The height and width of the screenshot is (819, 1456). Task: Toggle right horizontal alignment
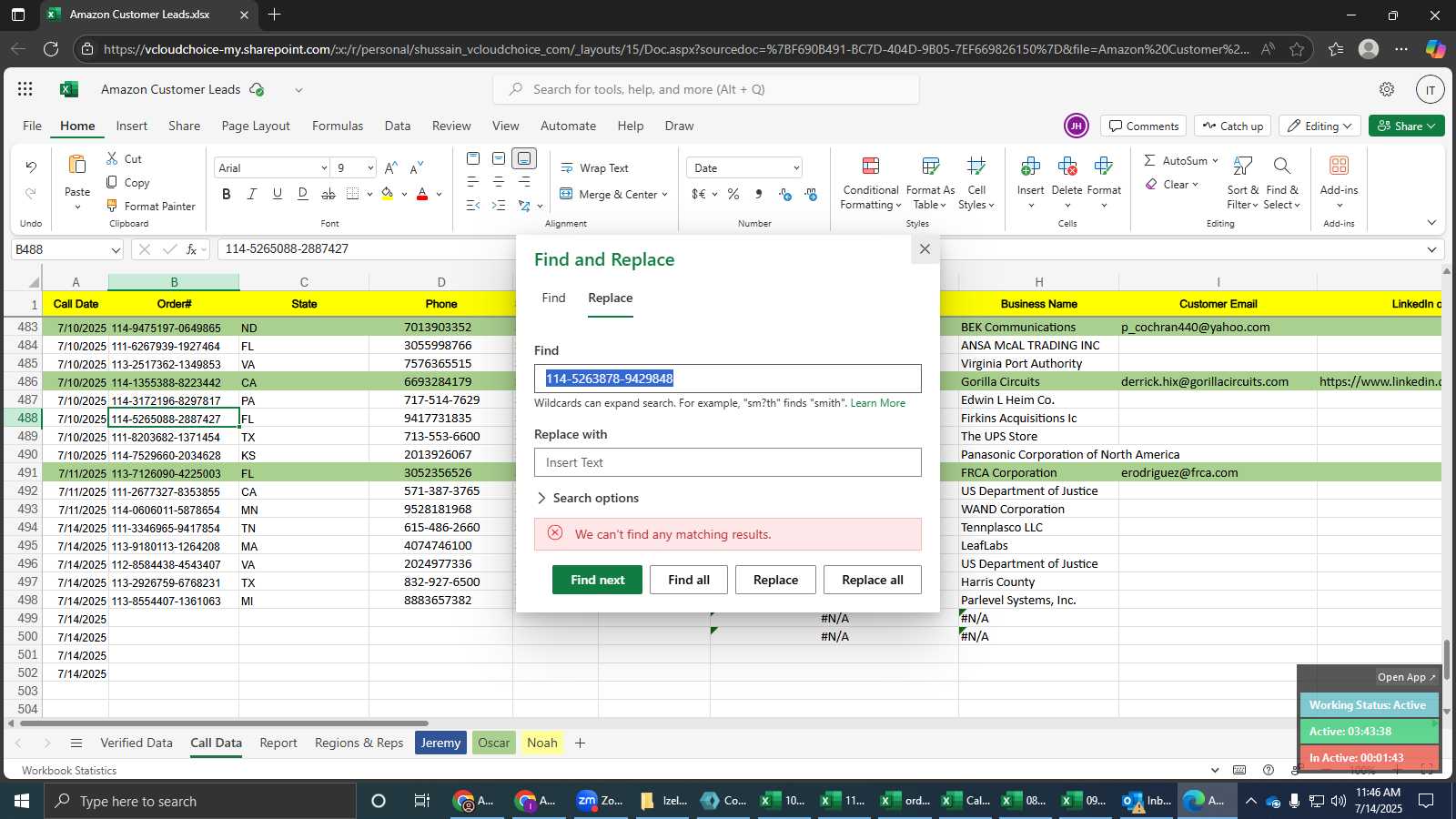[x=524, y=182]
